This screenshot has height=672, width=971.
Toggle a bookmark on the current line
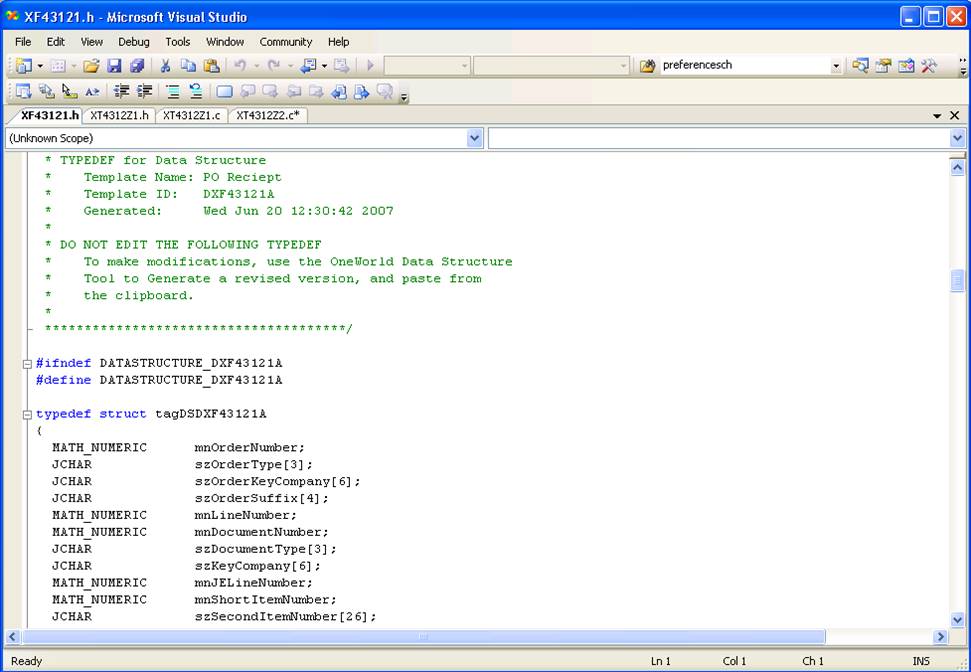(224, 92)
